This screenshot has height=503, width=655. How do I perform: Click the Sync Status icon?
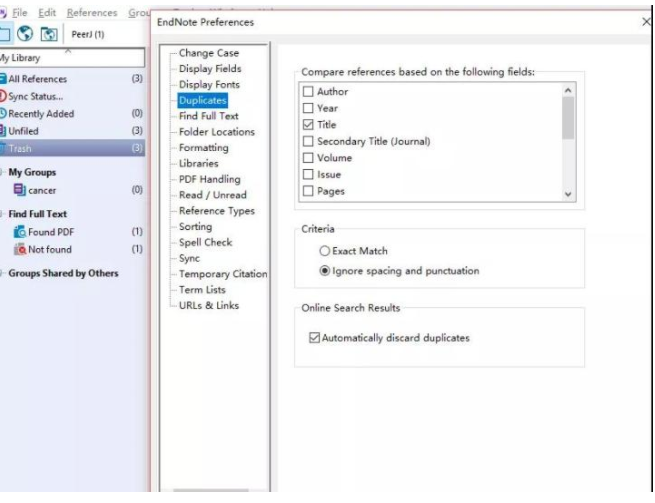coord(3,96)
